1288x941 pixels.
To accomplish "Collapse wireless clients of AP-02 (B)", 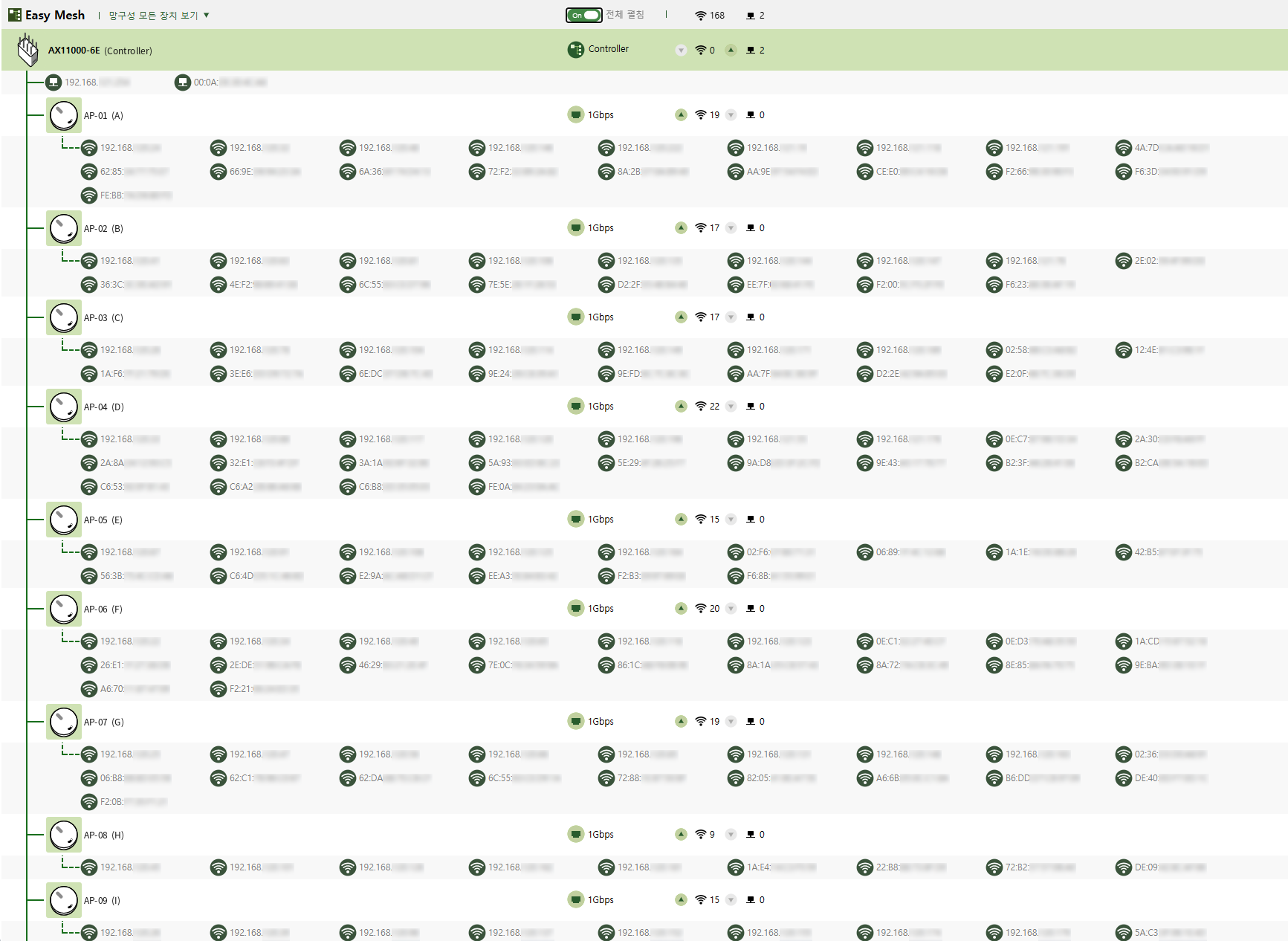I will pos(681,228).
